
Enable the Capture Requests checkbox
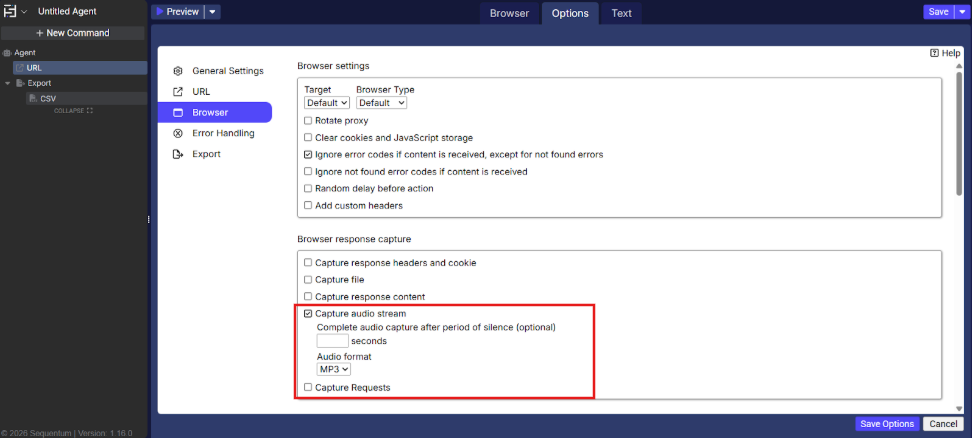(308, 388)
